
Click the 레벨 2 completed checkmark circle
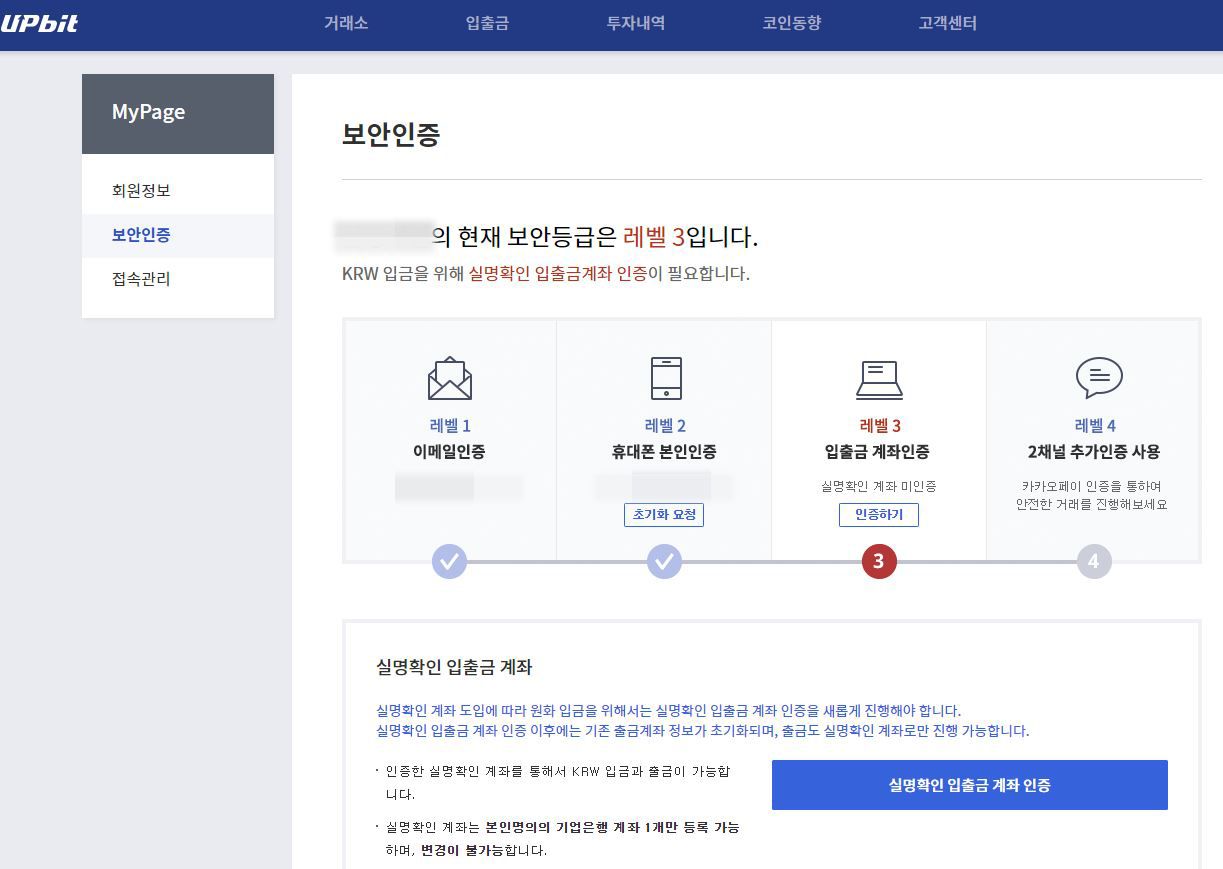pos(665,561)
